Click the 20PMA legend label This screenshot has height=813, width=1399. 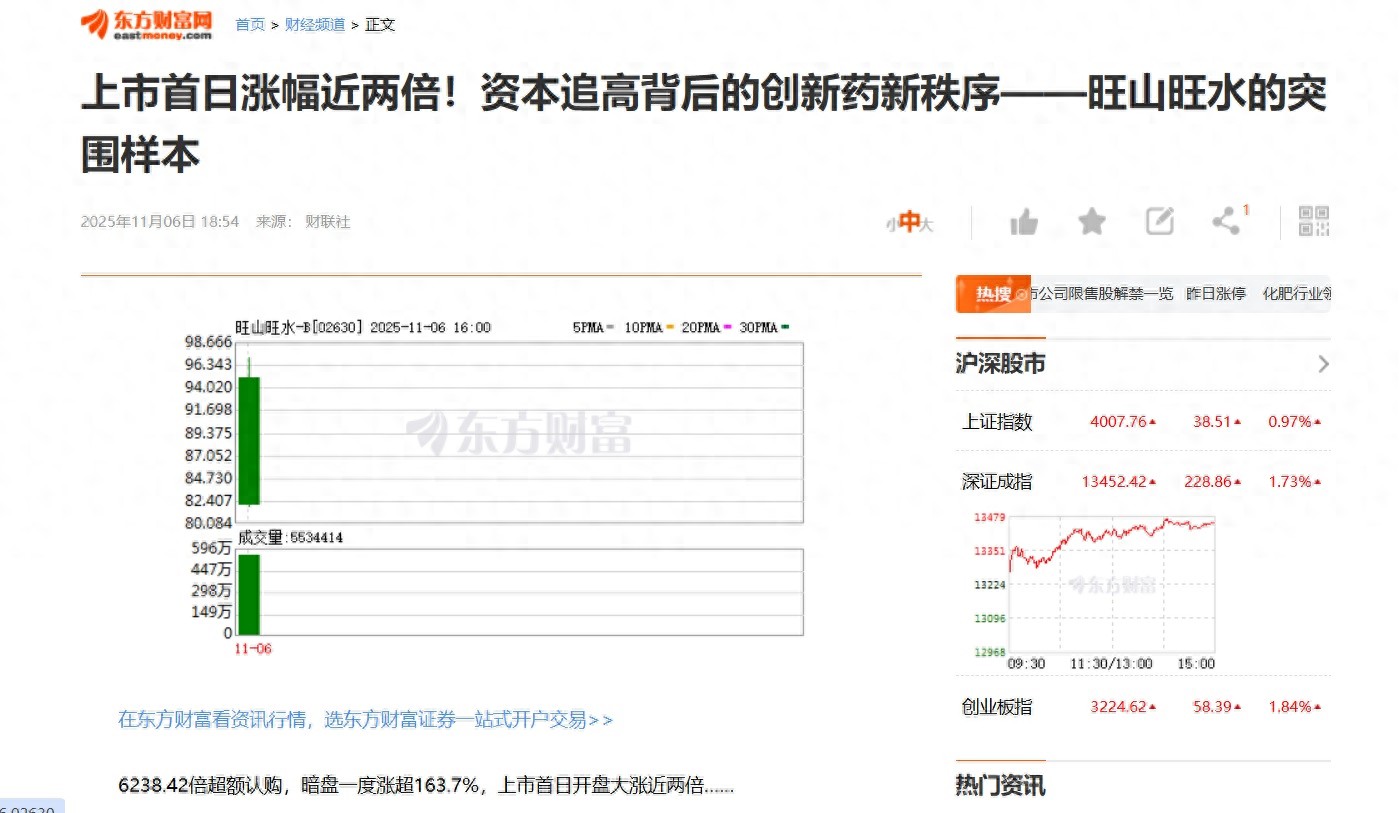pyautogui.click(x=700, y=327)
